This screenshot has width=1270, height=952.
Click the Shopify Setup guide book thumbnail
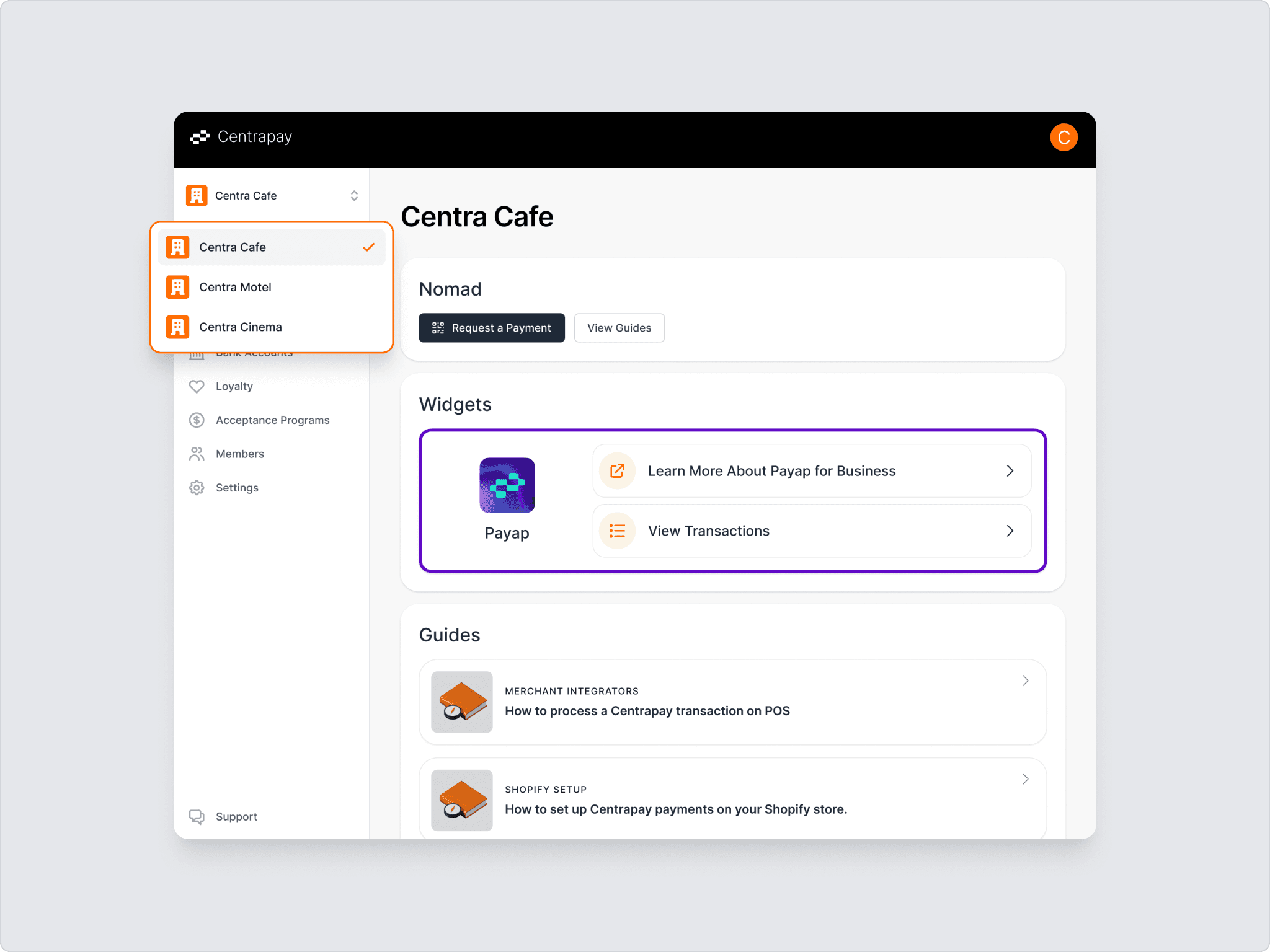click(x=462, y=801)
